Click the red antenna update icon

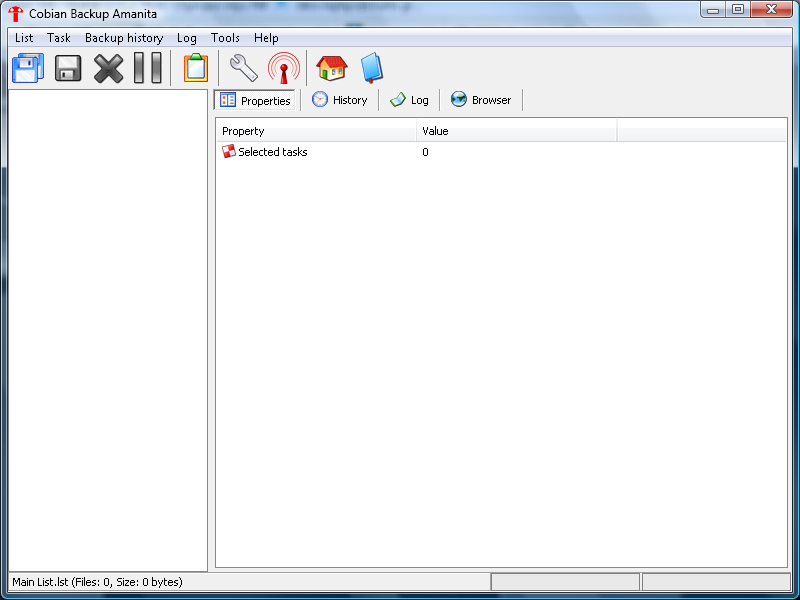tap(284, 68)
